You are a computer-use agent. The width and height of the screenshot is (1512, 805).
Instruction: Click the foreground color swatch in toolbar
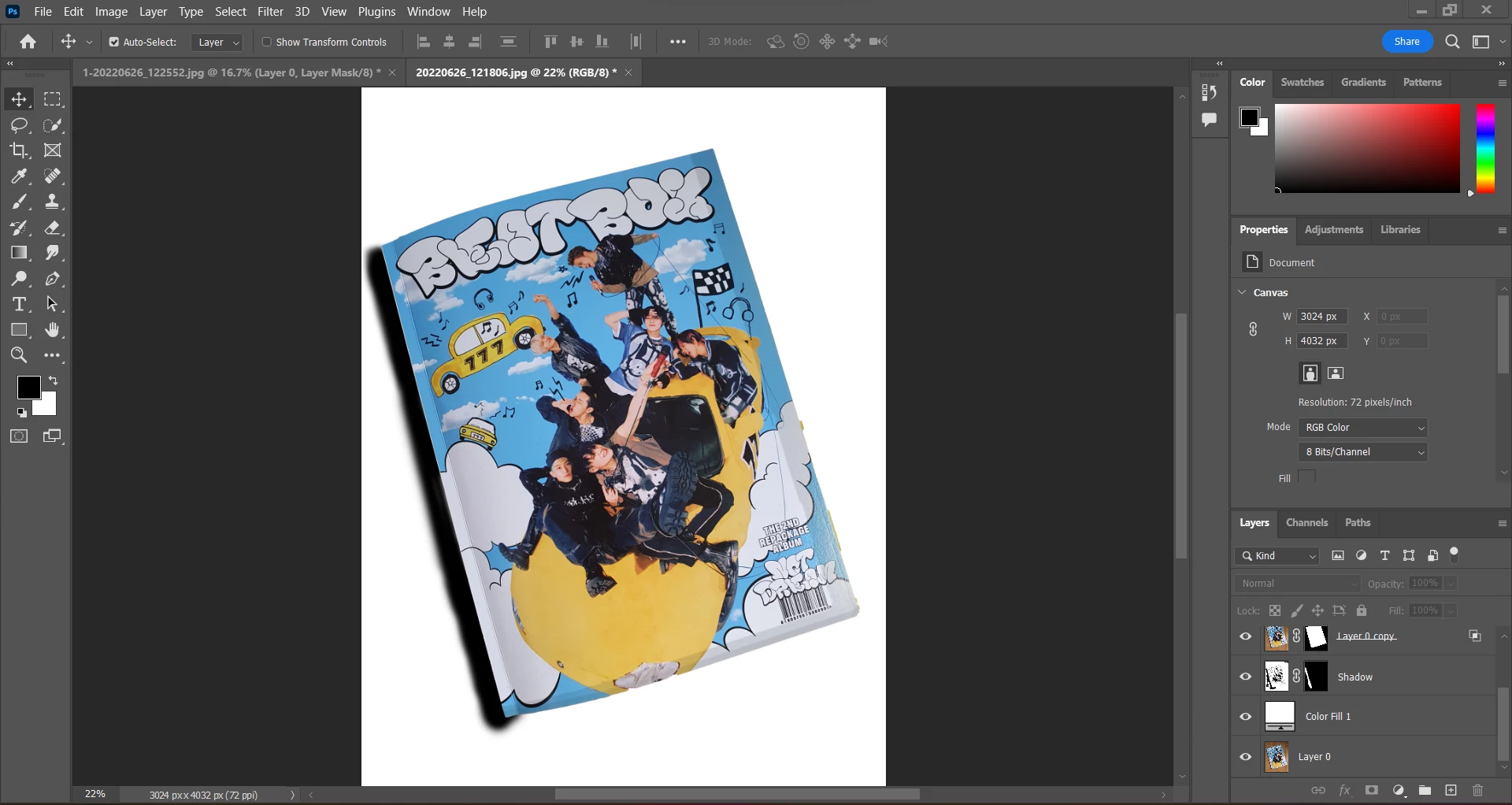pos(28,388)
